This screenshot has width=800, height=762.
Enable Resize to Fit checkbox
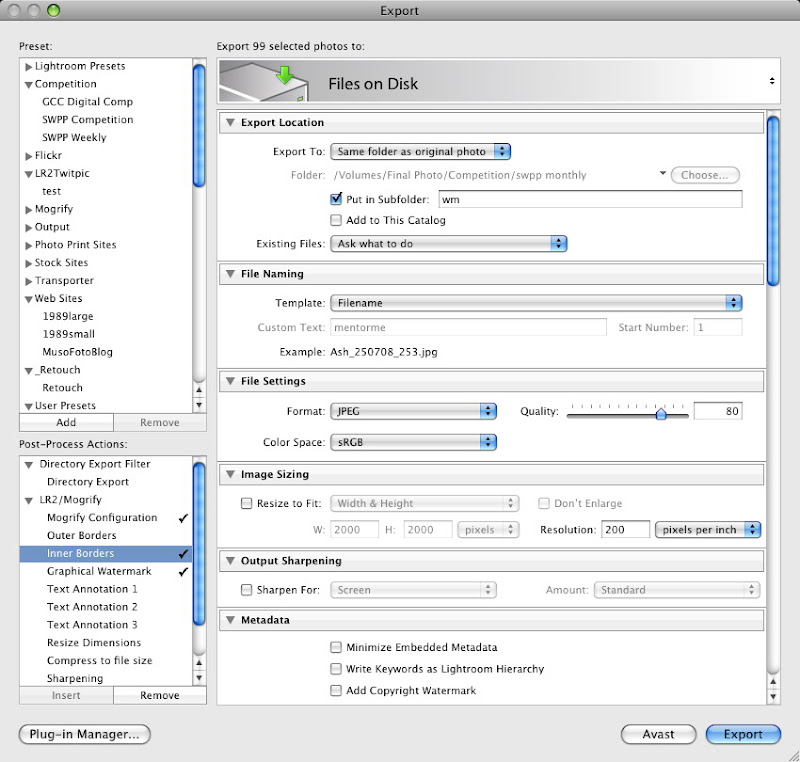pyautogui.click(x=246, y=503)
